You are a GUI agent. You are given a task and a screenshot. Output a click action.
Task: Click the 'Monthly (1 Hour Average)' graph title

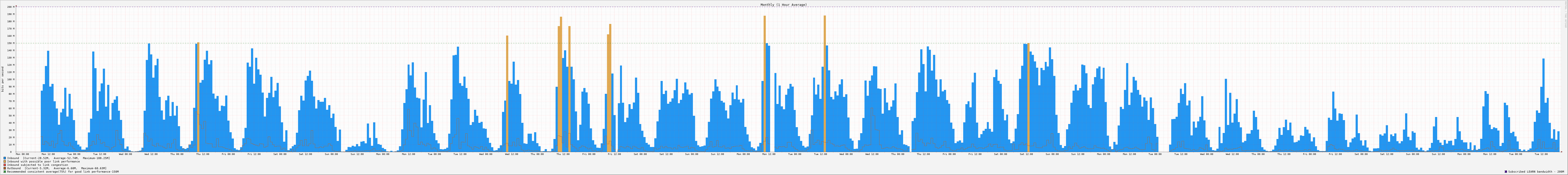point(783,4)
